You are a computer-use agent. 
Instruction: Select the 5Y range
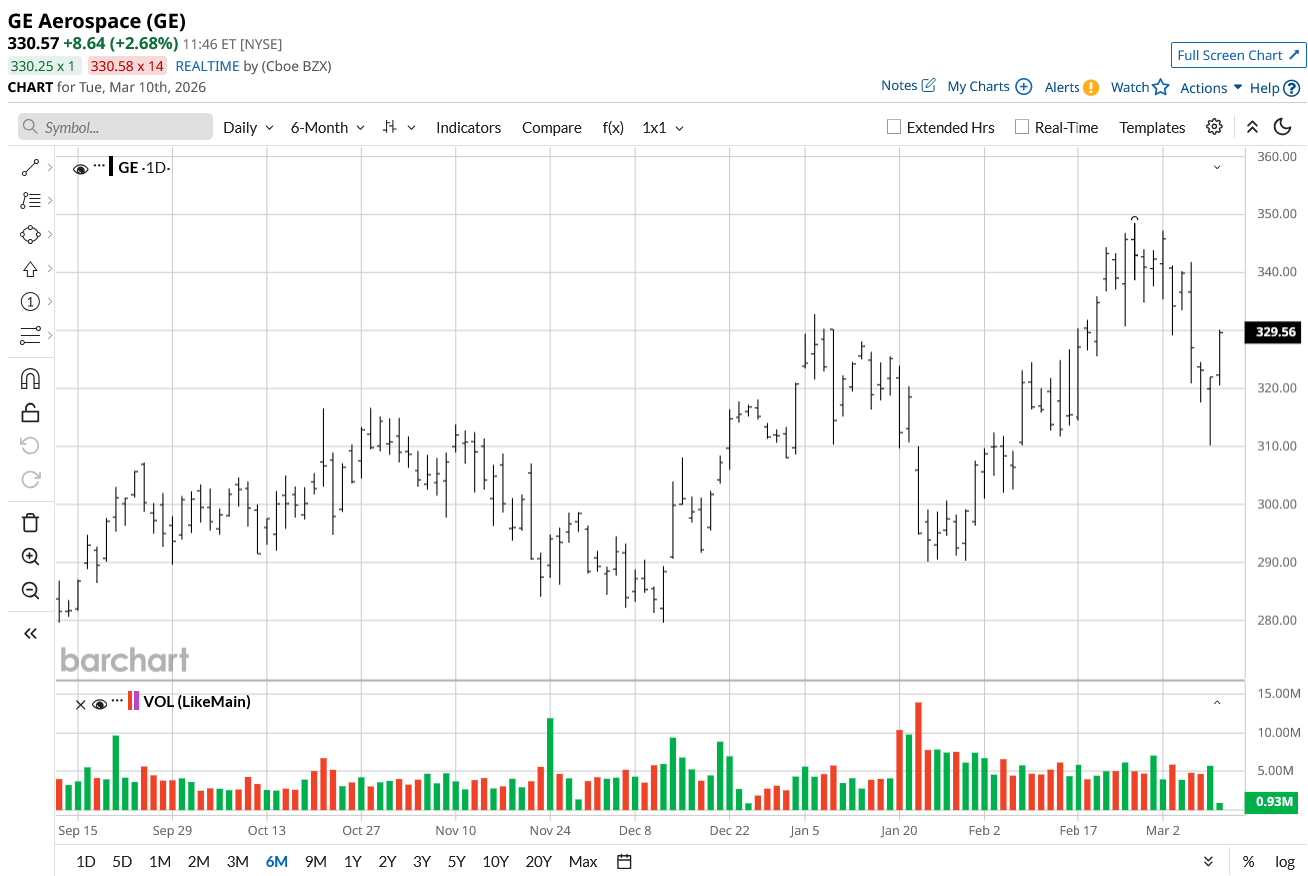pos(456,862)
